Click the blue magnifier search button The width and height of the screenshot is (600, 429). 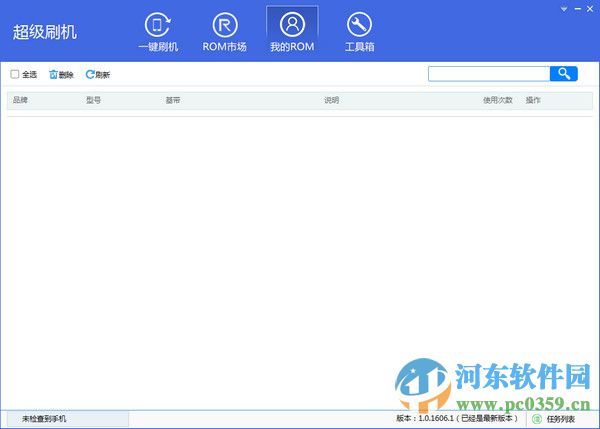coord(564,73)
